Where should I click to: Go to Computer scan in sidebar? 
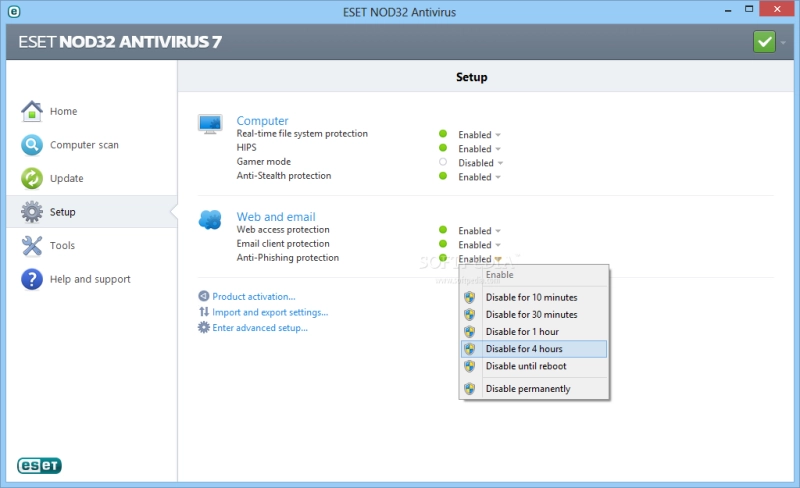click(92, 145)
